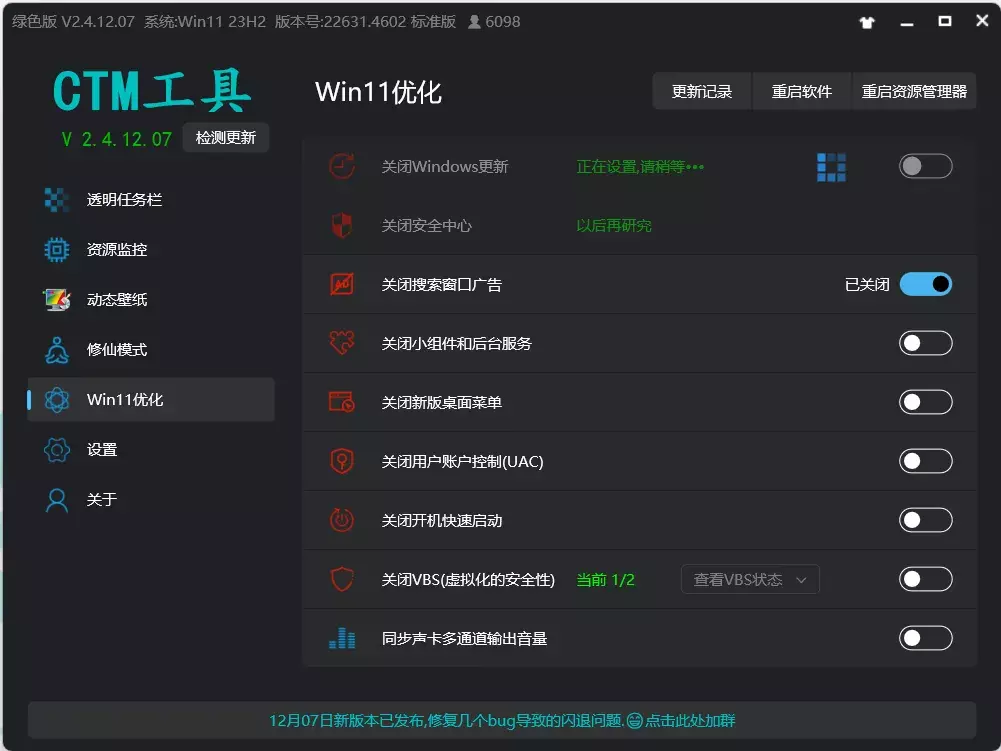The width and height of the screenshot is (1001, 751).
Task: Click the CTM工具 logo
Action: pyautogui.click(x=152, y=91)
